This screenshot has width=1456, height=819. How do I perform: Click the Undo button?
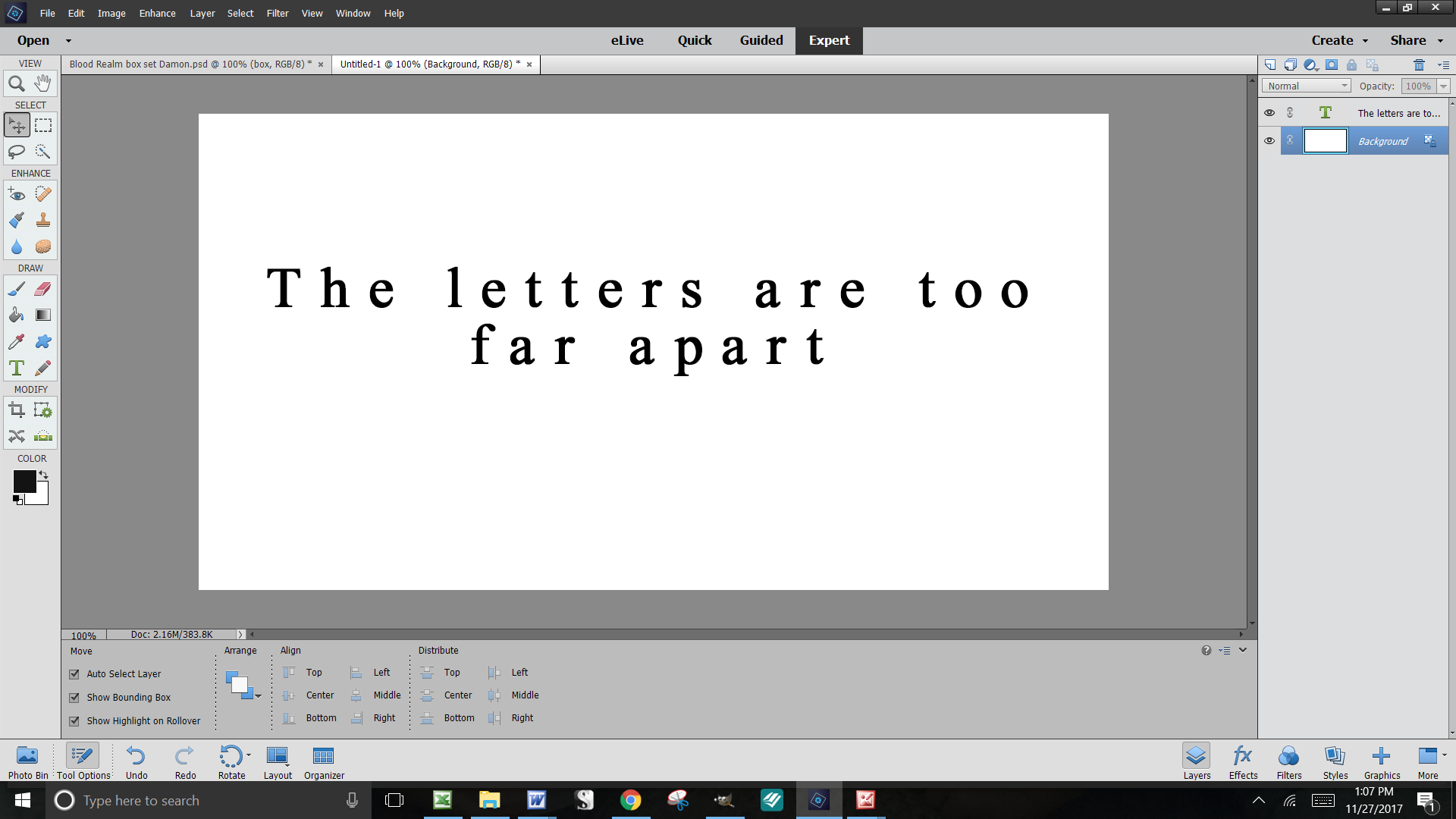[136, 761]
